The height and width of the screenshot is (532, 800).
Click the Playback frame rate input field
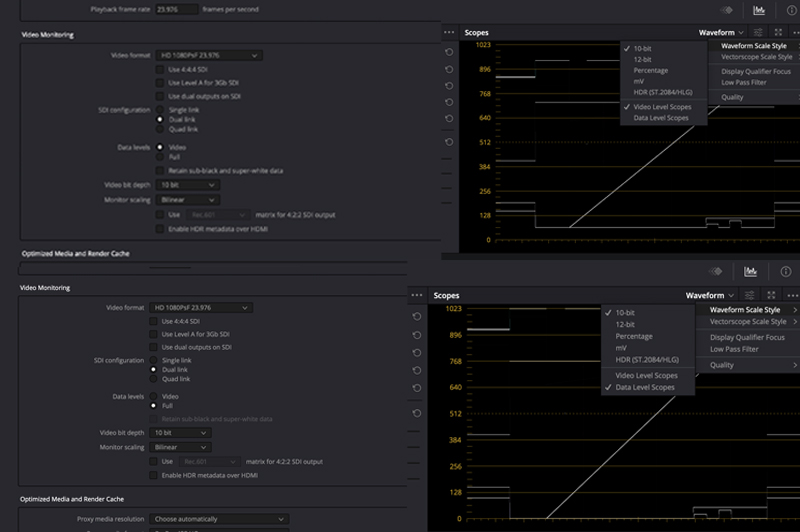[176, 9]
